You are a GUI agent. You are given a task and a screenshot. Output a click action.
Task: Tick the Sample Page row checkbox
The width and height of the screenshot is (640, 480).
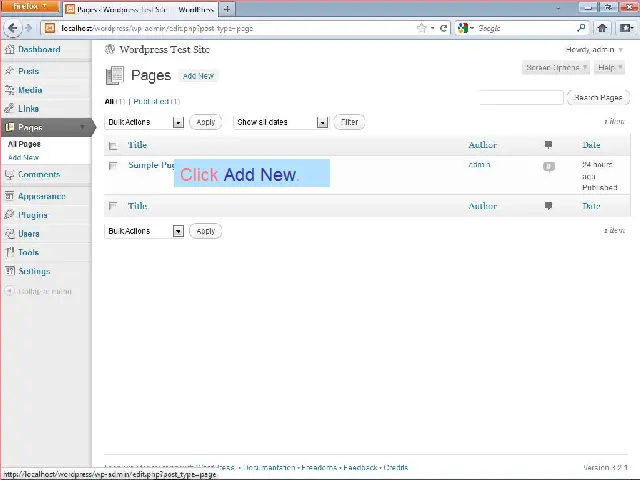(x=113, y=166)
